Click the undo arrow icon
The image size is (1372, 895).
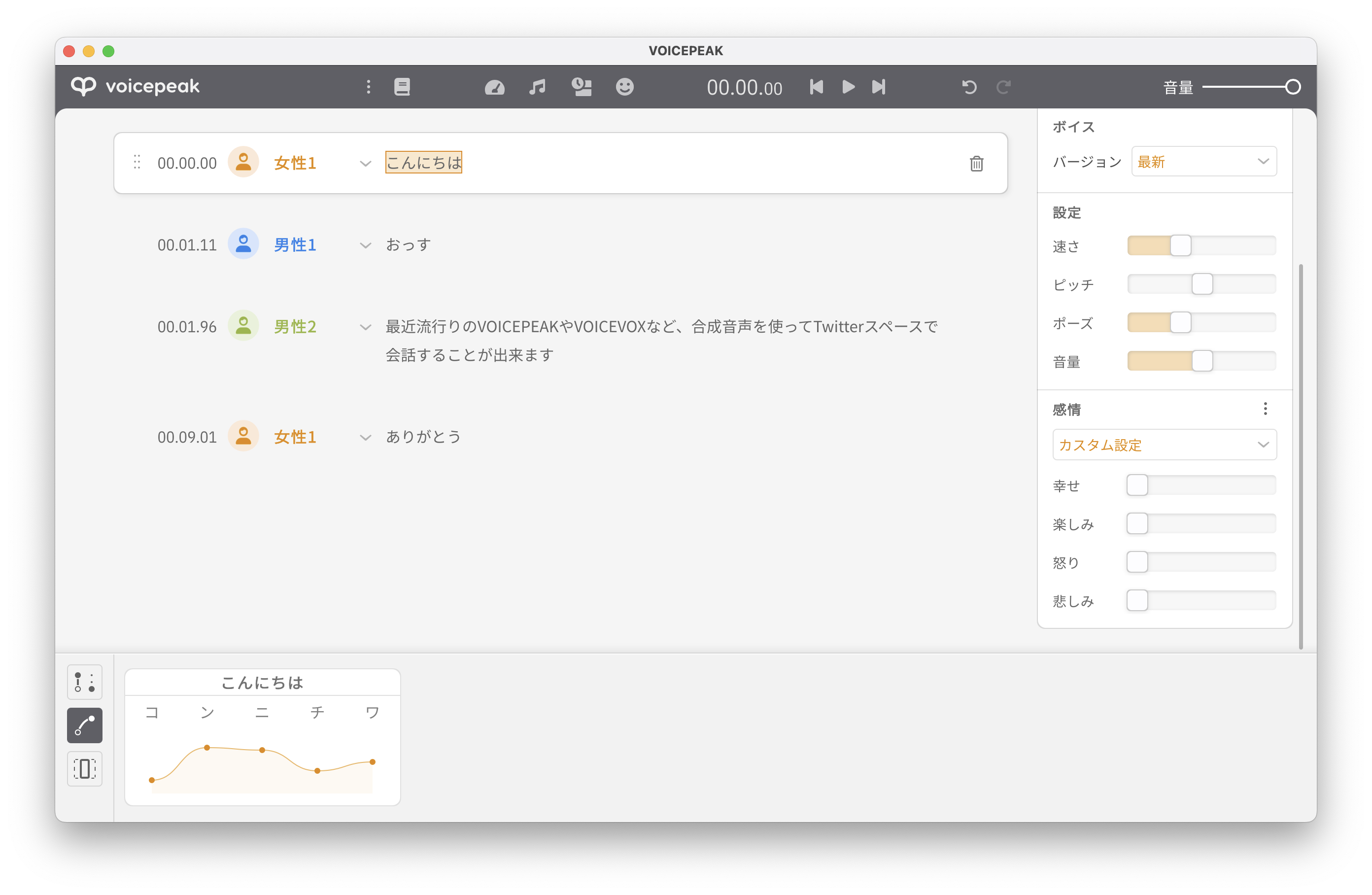pyautogui.click(x=969, y=87)
